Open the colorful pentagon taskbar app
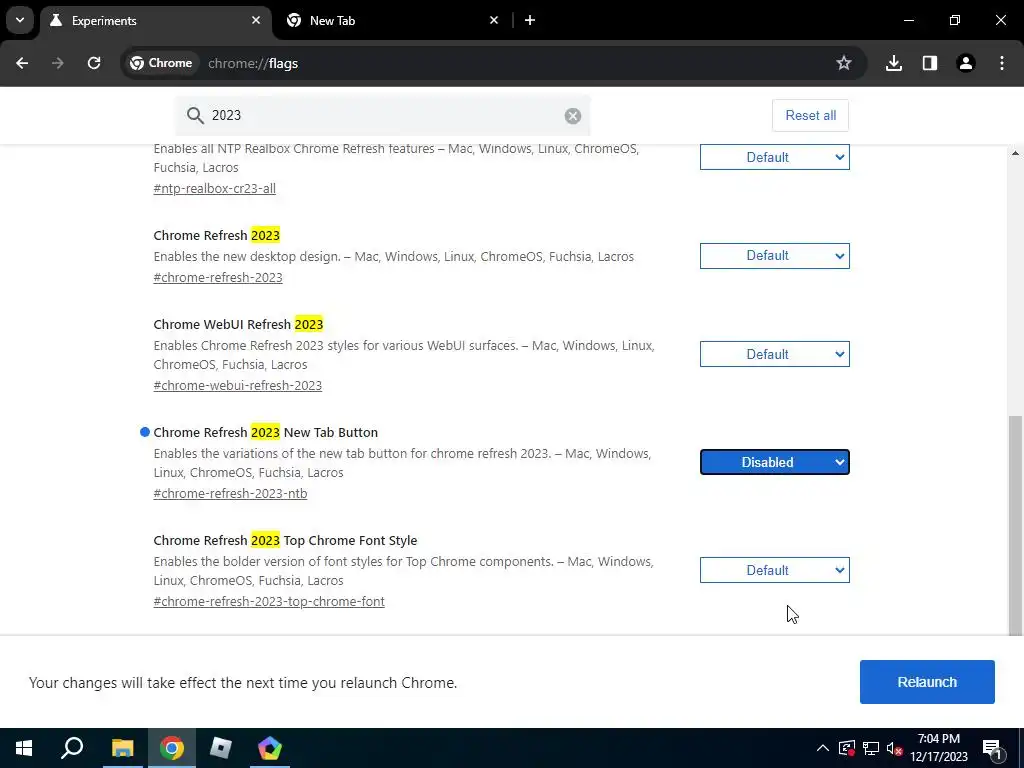 (270, 748)
